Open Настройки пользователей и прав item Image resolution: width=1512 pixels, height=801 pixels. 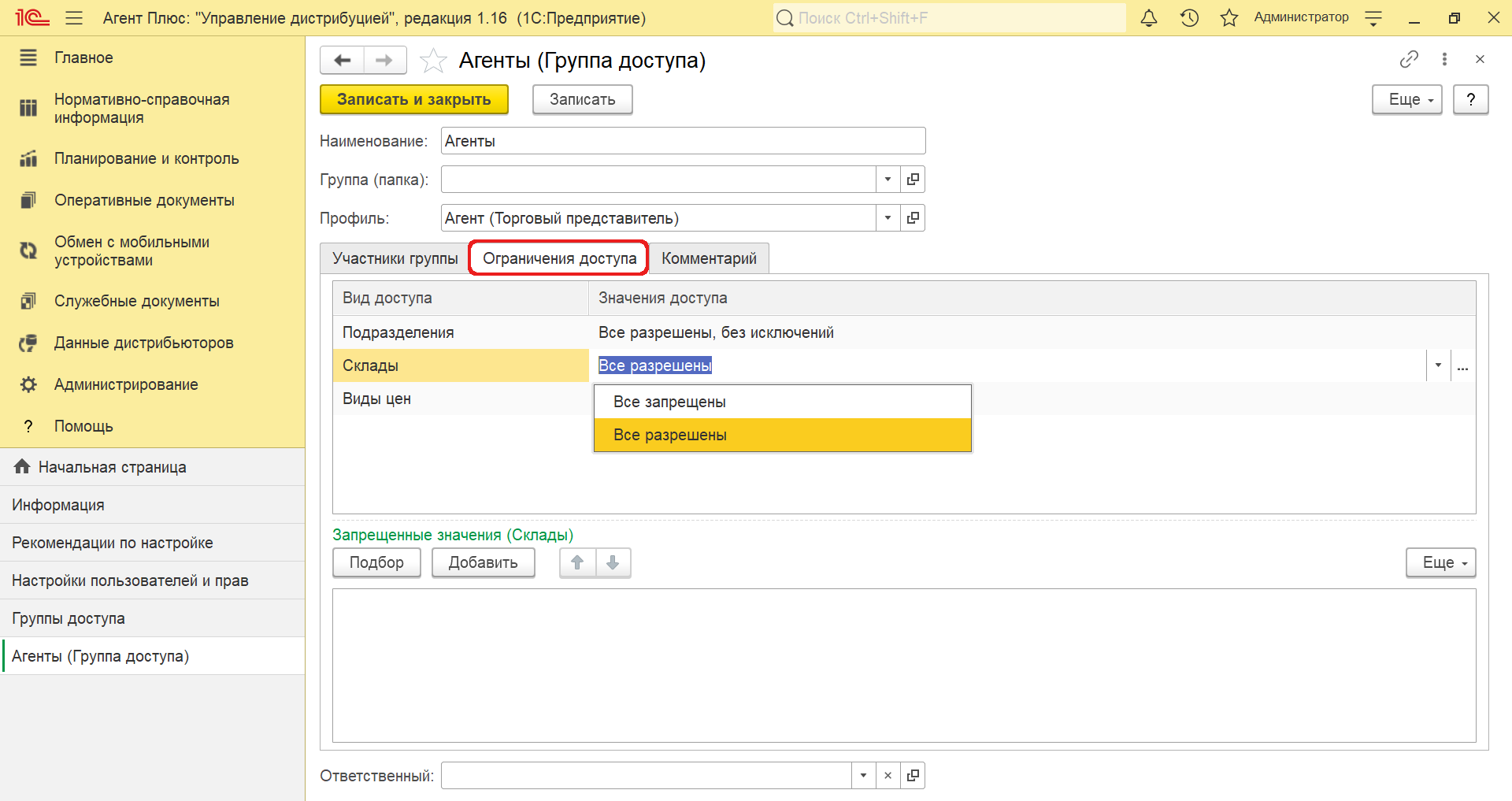(x=152, y=580)
